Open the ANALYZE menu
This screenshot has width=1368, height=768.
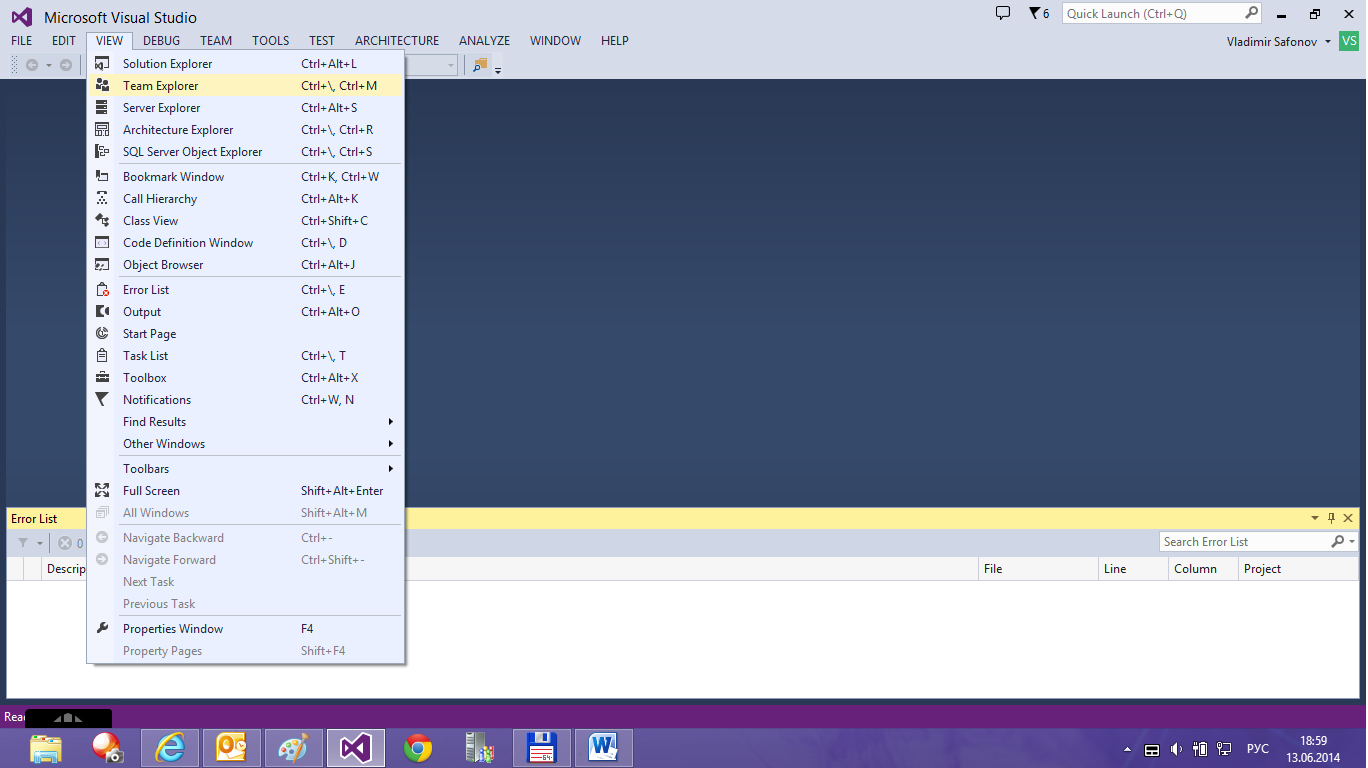point(484,41)
